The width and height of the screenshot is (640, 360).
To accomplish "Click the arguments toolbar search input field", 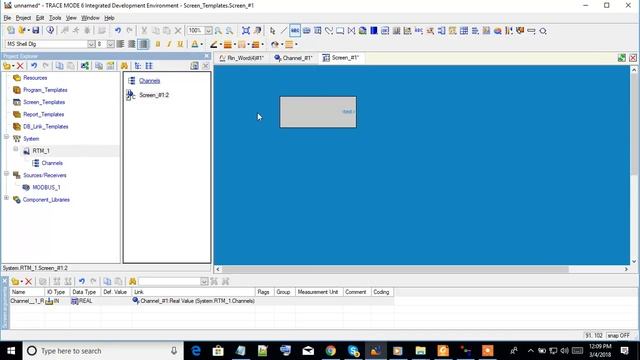I will [170, 282].
